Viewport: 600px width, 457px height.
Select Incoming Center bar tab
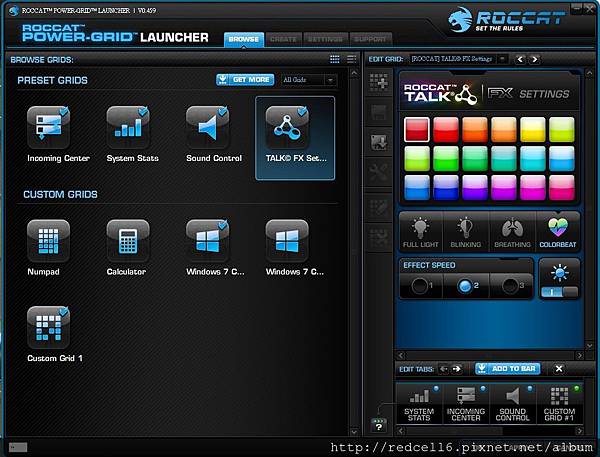tap(466, 404)
